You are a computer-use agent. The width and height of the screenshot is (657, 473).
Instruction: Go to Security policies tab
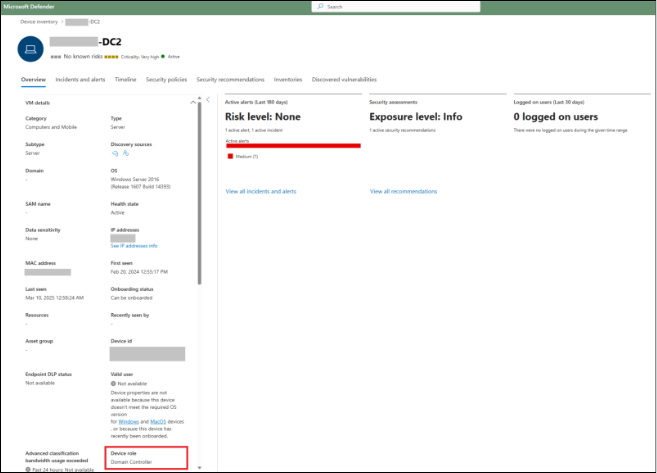[166, 79]
